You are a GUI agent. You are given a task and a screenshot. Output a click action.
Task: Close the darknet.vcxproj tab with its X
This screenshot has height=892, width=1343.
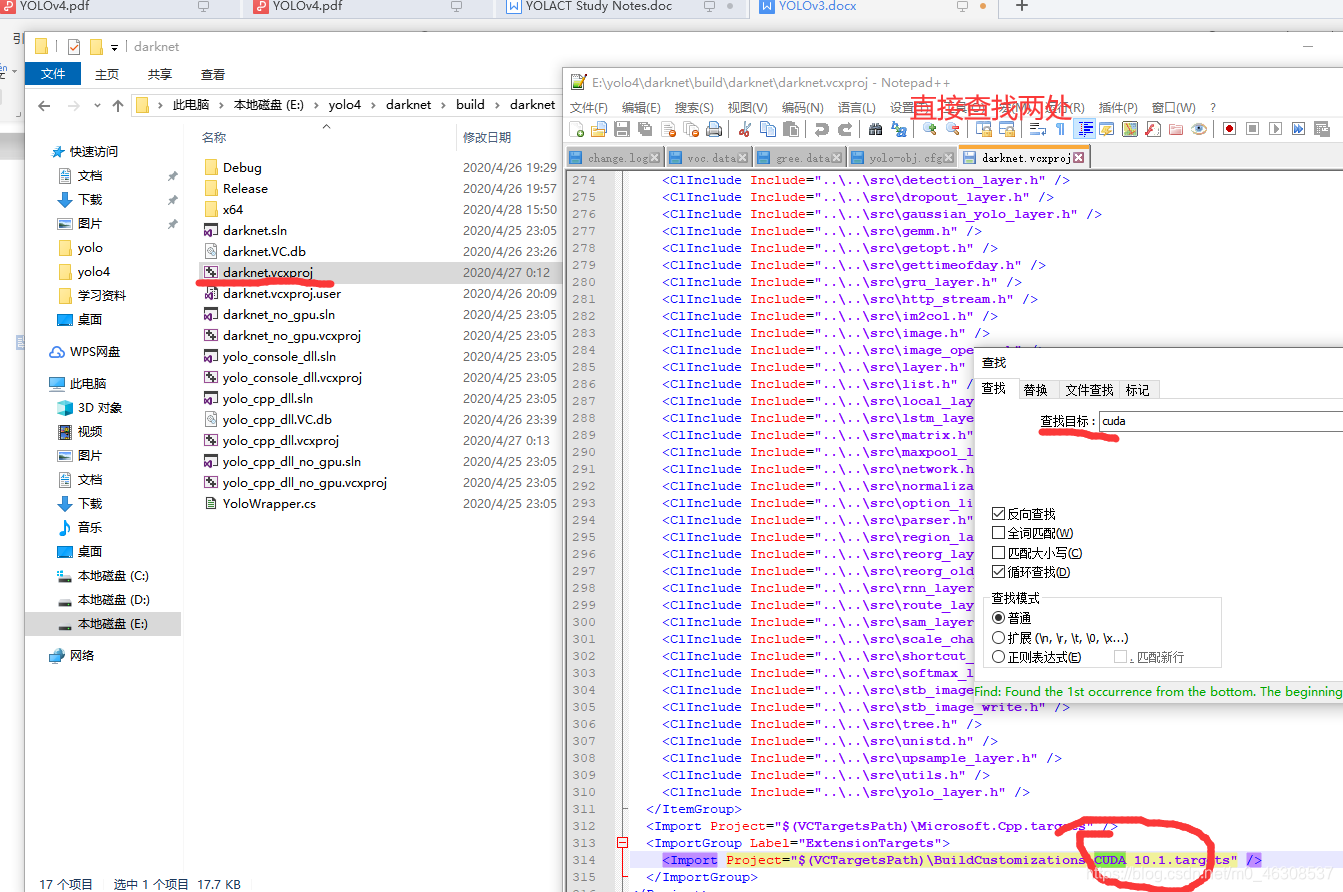pyautogui.click(x=1079, y=158)
